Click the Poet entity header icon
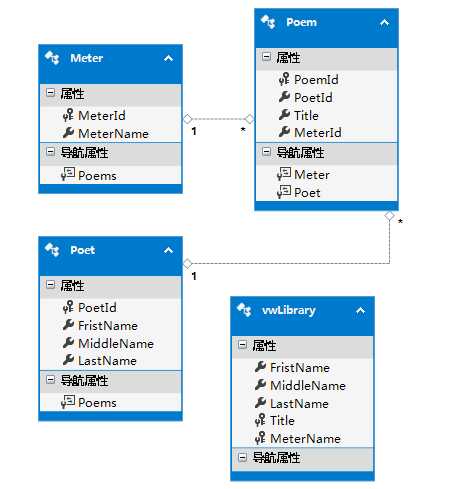The width and height of the screenshot is (450, 489). click(52, 250)
